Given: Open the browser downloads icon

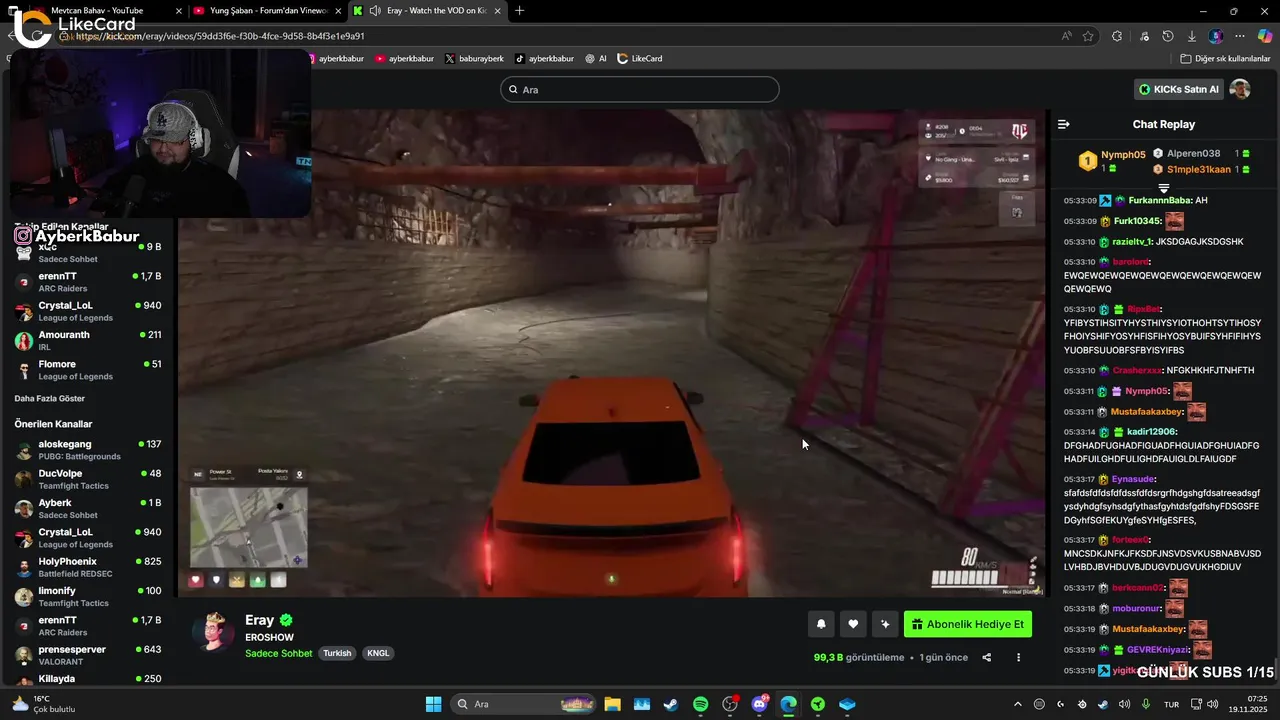Looking at the screenshot, I should 1192,36.
